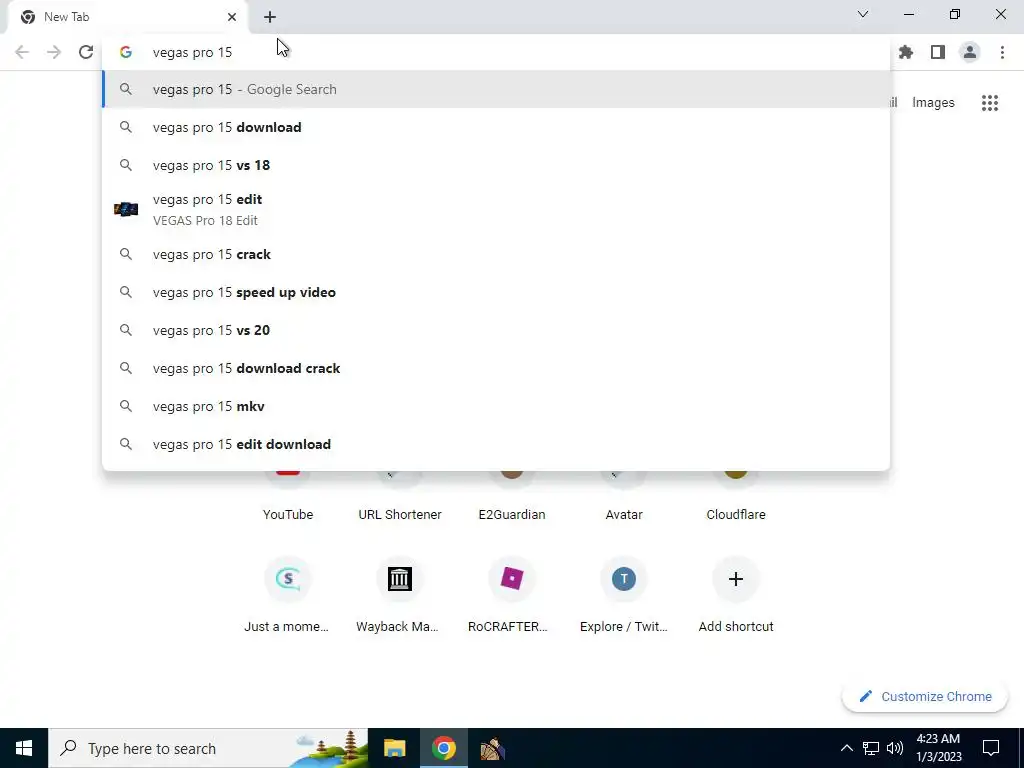Screen dimensions: 1024x768
Task: Pick the vegas pro 15 vs 20 suggestion
Action: [x=496, y=330]
